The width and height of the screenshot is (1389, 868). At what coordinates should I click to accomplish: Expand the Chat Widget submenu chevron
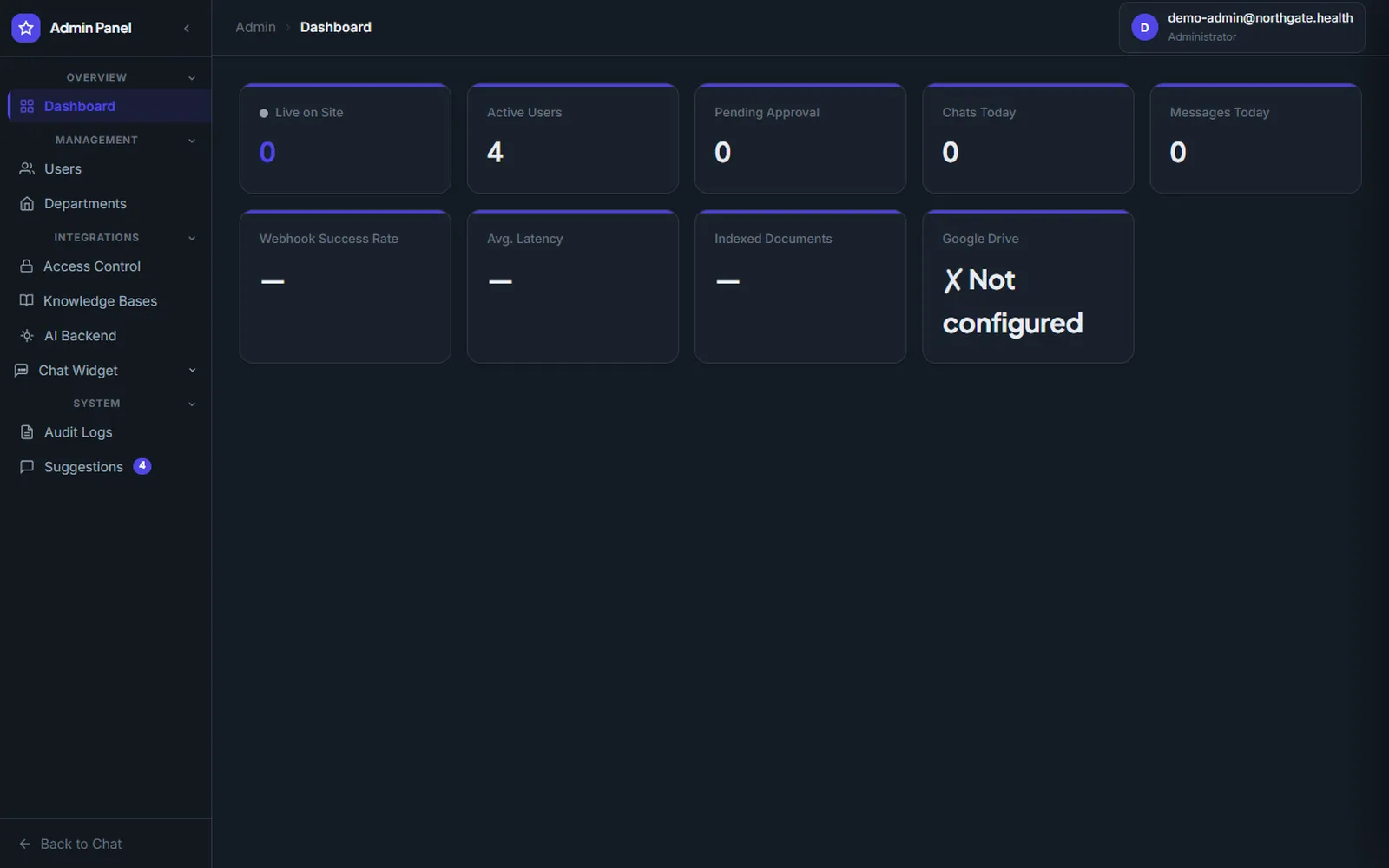click(192, 370)
